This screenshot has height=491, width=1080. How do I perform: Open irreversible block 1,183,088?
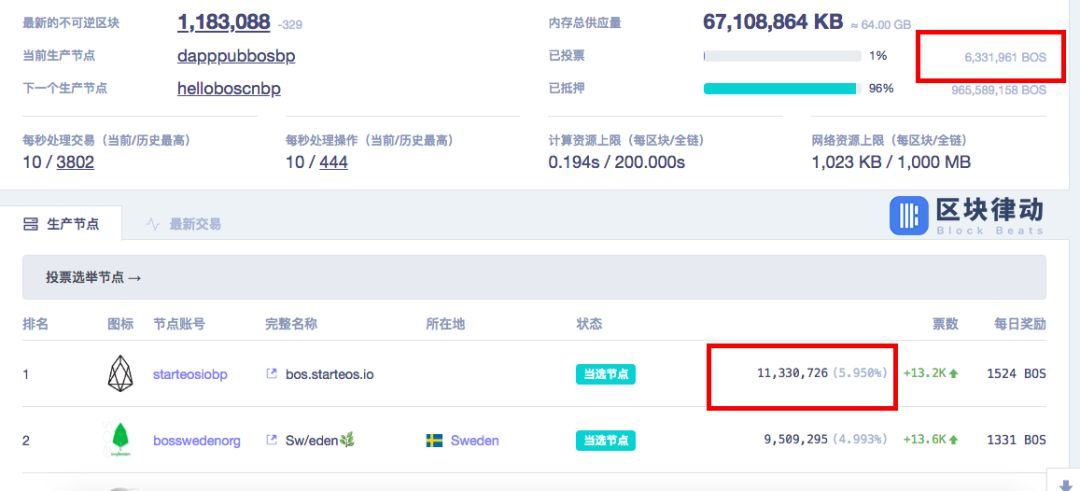224,22
